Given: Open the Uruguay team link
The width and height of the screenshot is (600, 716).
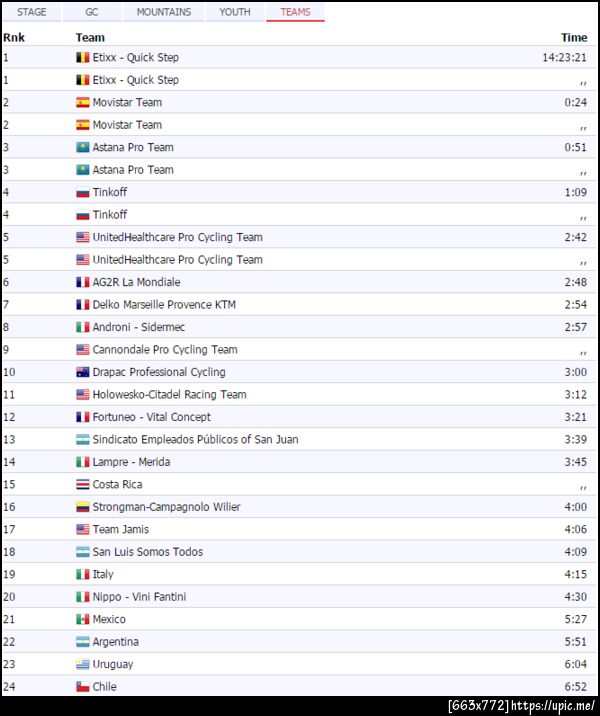Looking at the screenshot, I should [x=113, y=664].
